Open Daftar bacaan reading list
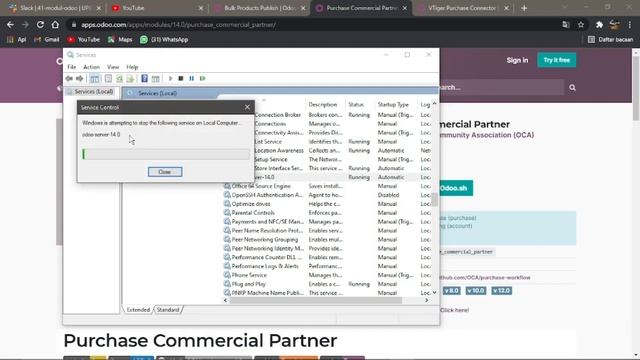 pyautogui.click(x=611, y=40)
